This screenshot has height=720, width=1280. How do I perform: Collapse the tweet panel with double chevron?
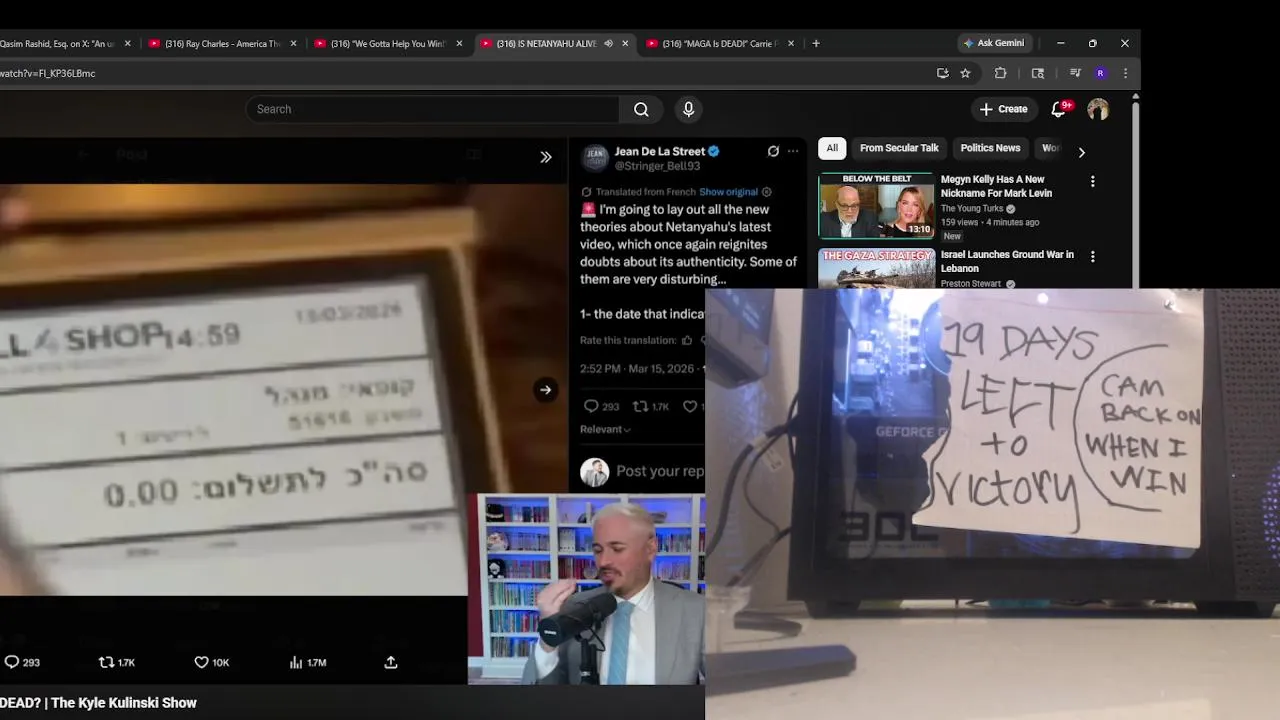(x=546, y=157)
